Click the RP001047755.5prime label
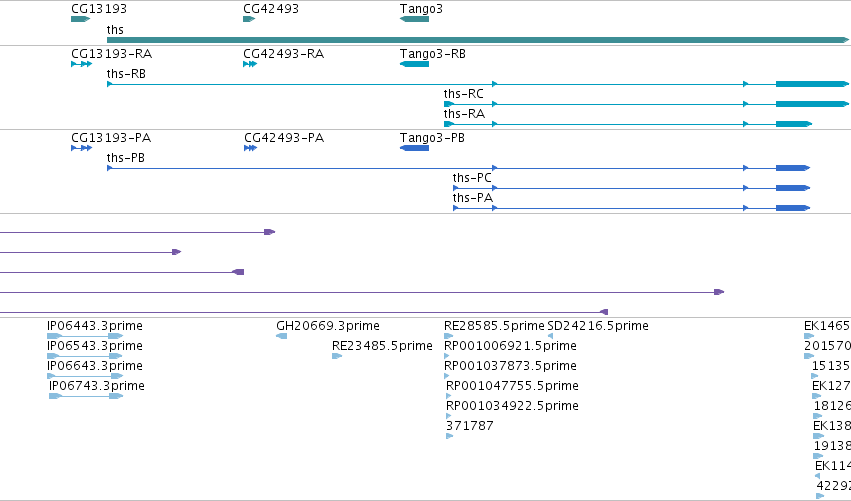851x501 pixels. click(x=512, y=386)
